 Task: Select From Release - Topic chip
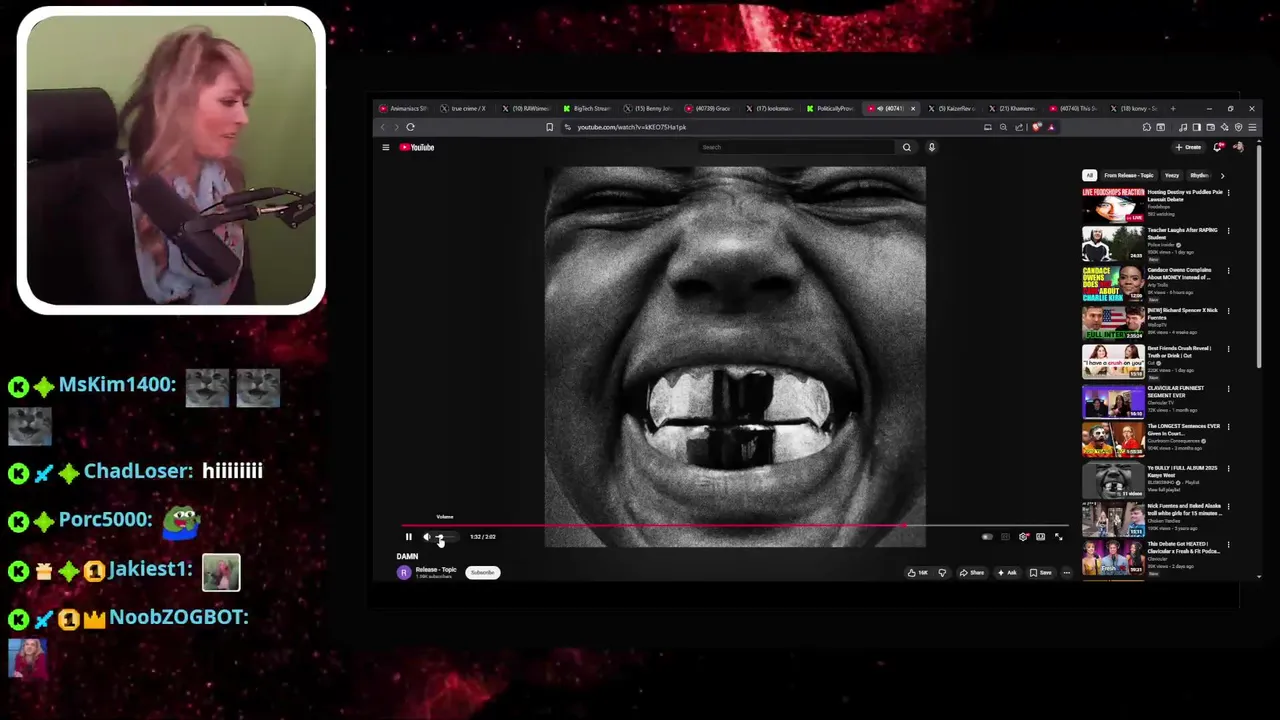(x=1129, y=175)
